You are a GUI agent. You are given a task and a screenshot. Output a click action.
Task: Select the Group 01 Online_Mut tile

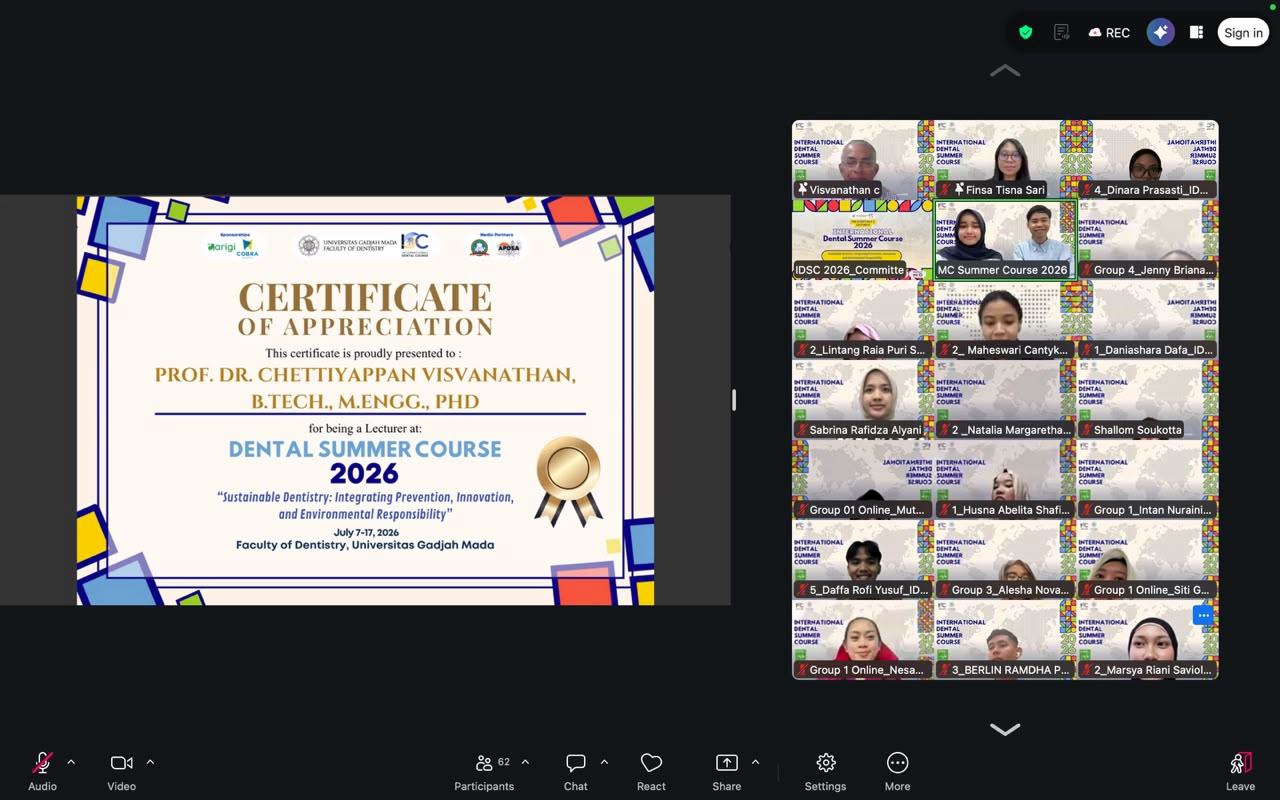point(863,480)
